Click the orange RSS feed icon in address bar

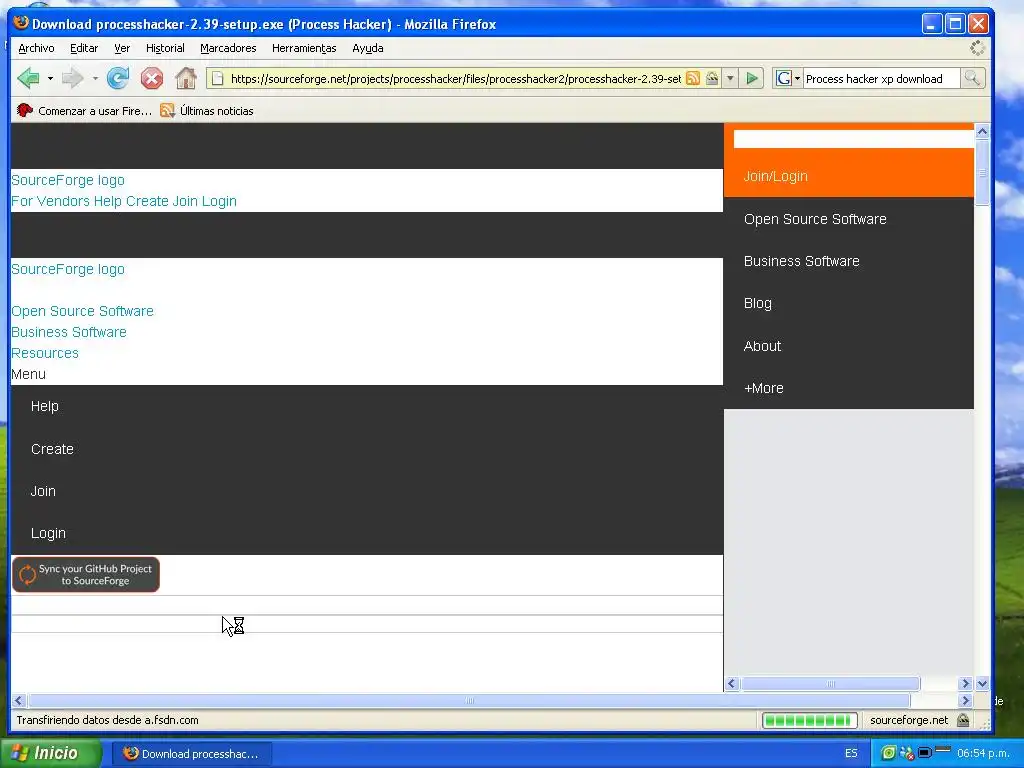point(693,79)
